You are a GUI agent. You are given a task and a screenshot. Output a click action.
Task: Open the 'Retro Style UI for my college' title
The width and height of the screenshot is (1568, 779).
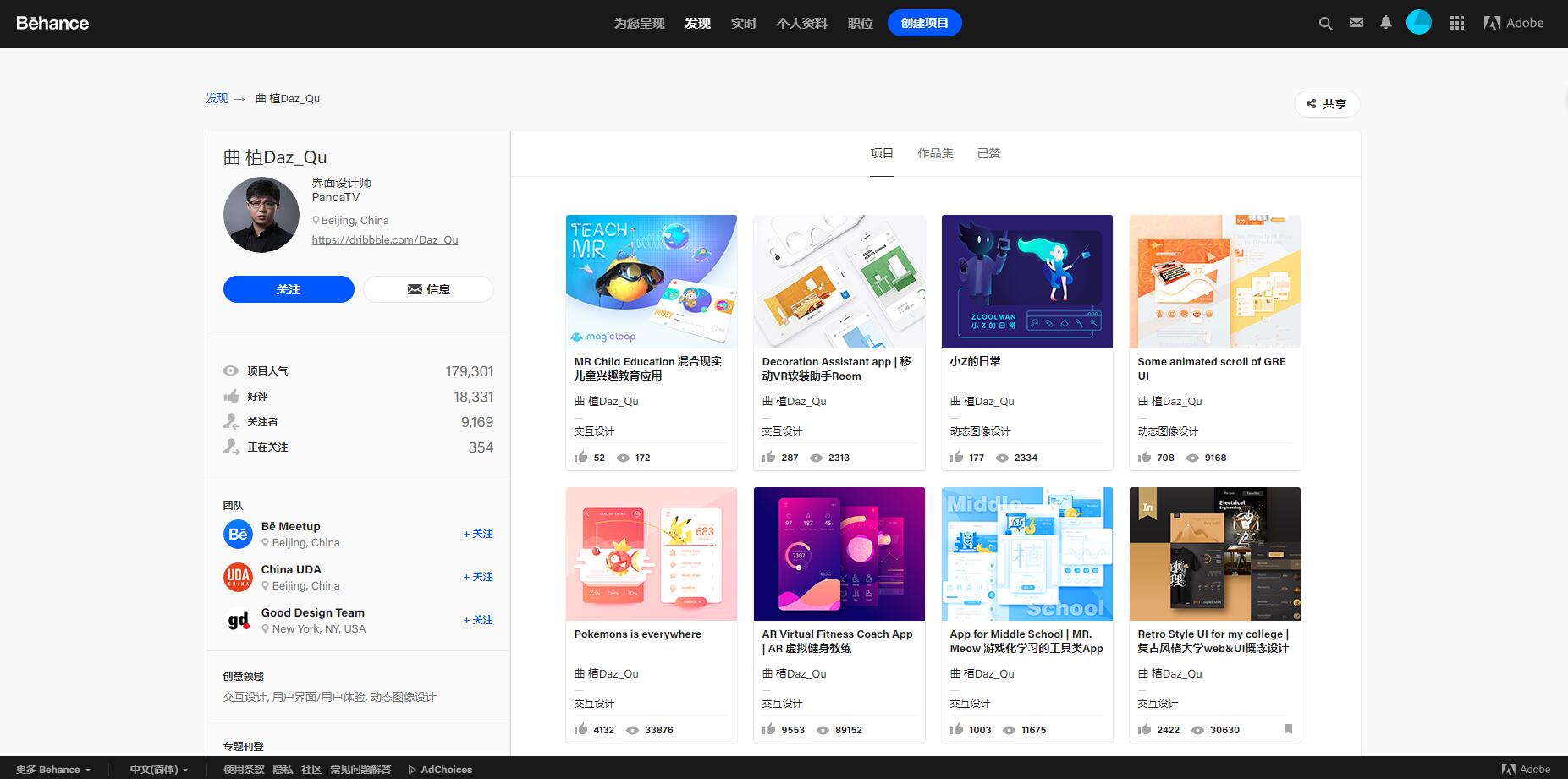[1213, 641]
